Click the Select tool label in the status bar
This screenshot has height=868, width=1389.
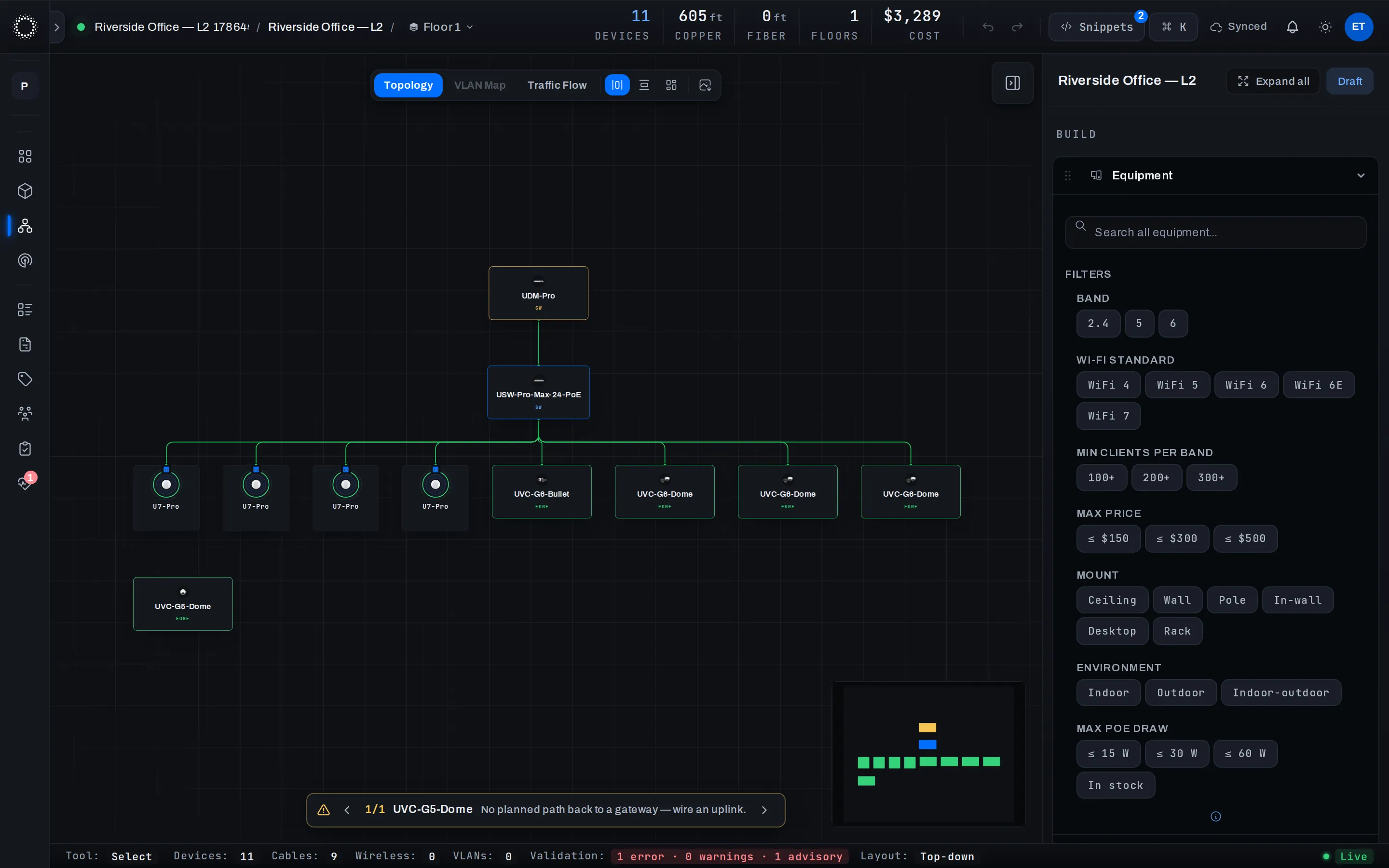click(132, 856)
